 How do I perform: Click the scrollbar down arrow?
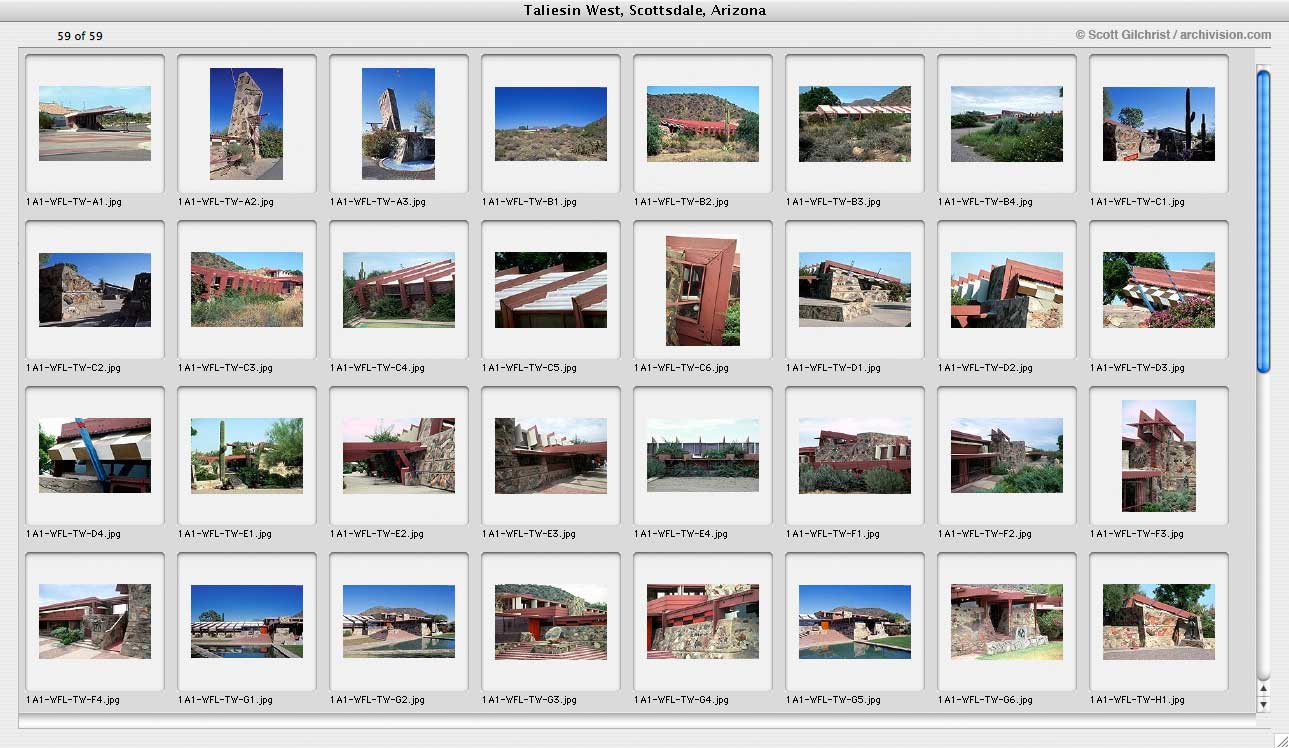pos(1263,704)
